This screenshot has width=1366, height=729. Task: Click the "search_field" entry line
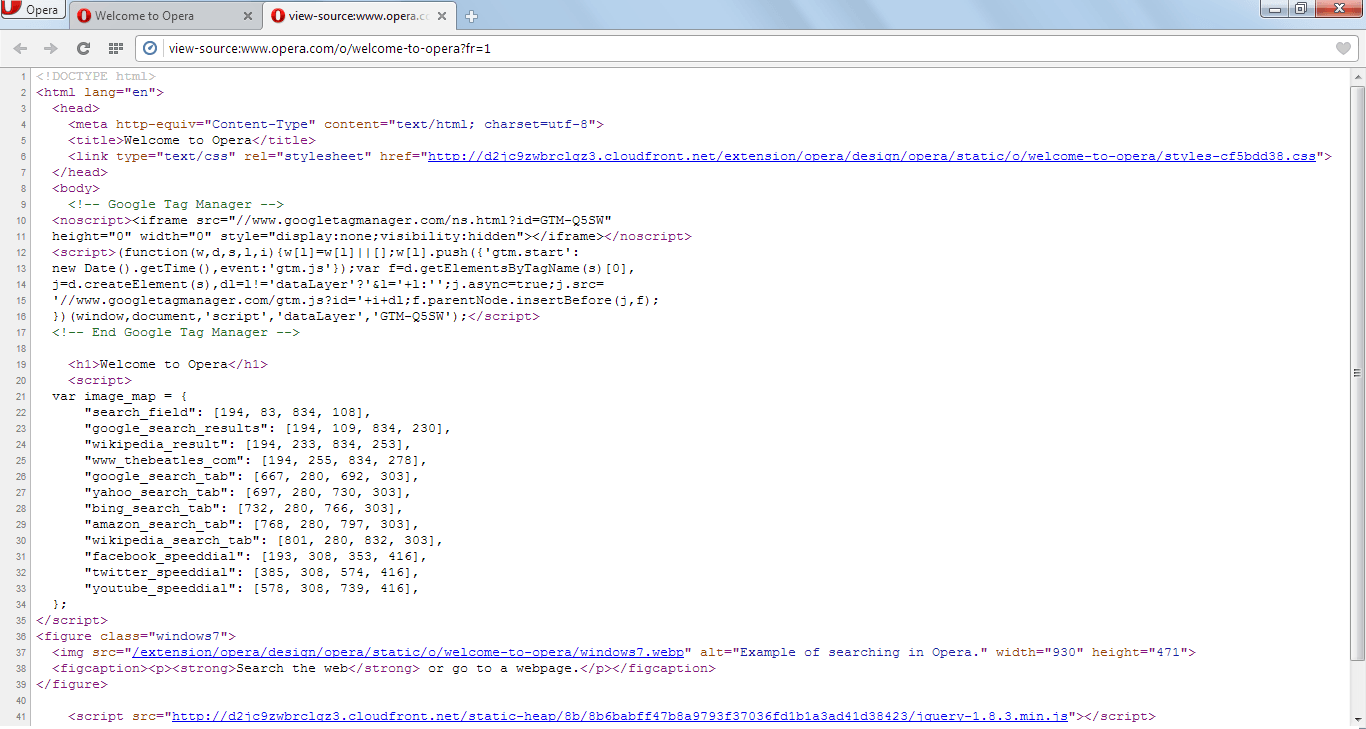tap(228, 412)
